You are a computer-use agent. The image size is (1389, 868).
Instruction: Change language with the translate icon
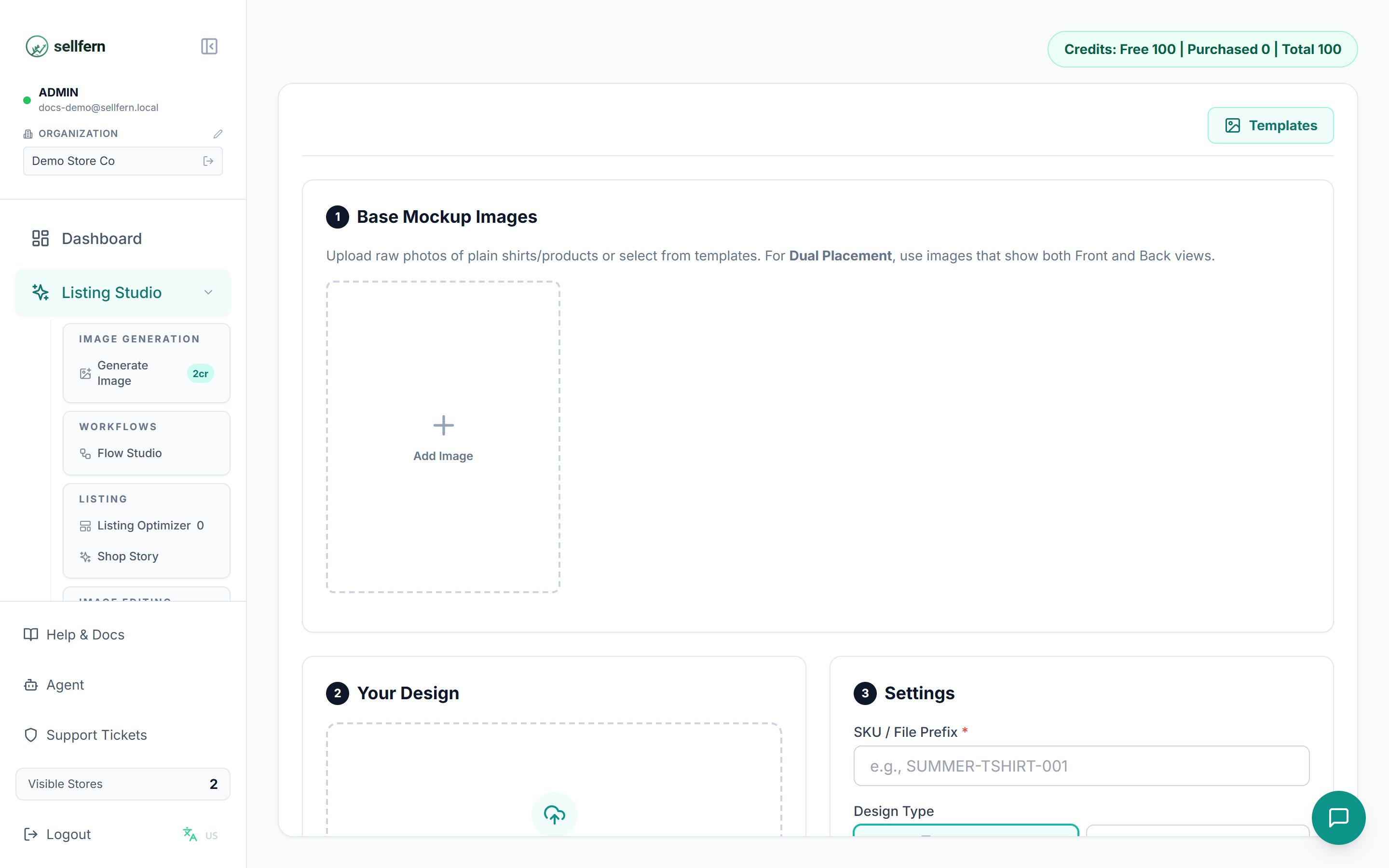(190, 835)
